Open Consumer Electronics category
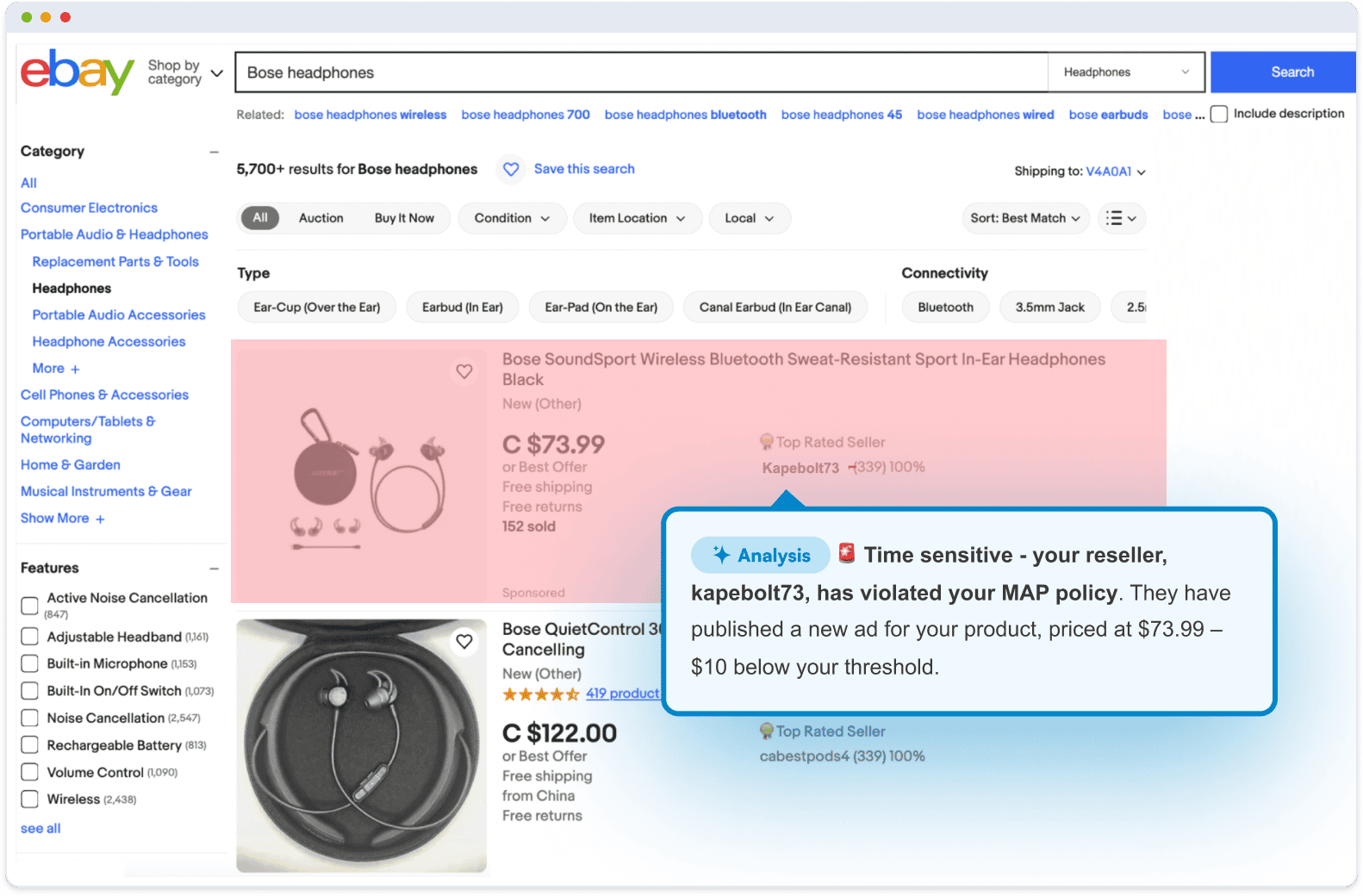Image resolution: width=1363 pixels, height=896 pixels. pos(89,208)
